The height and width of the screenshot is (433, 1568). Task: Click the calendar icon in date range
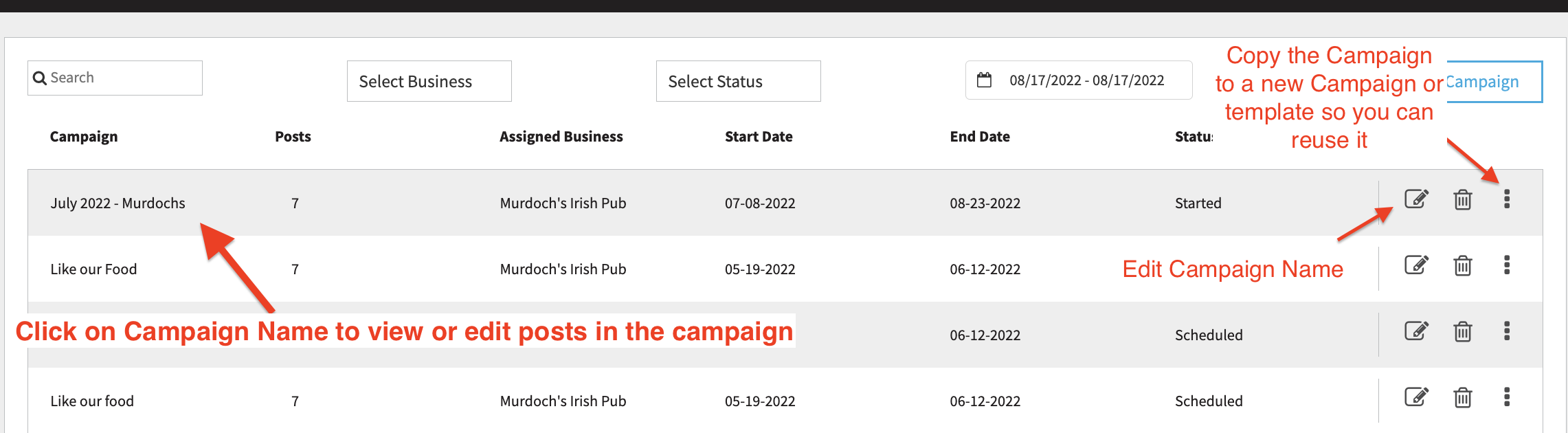985,80
